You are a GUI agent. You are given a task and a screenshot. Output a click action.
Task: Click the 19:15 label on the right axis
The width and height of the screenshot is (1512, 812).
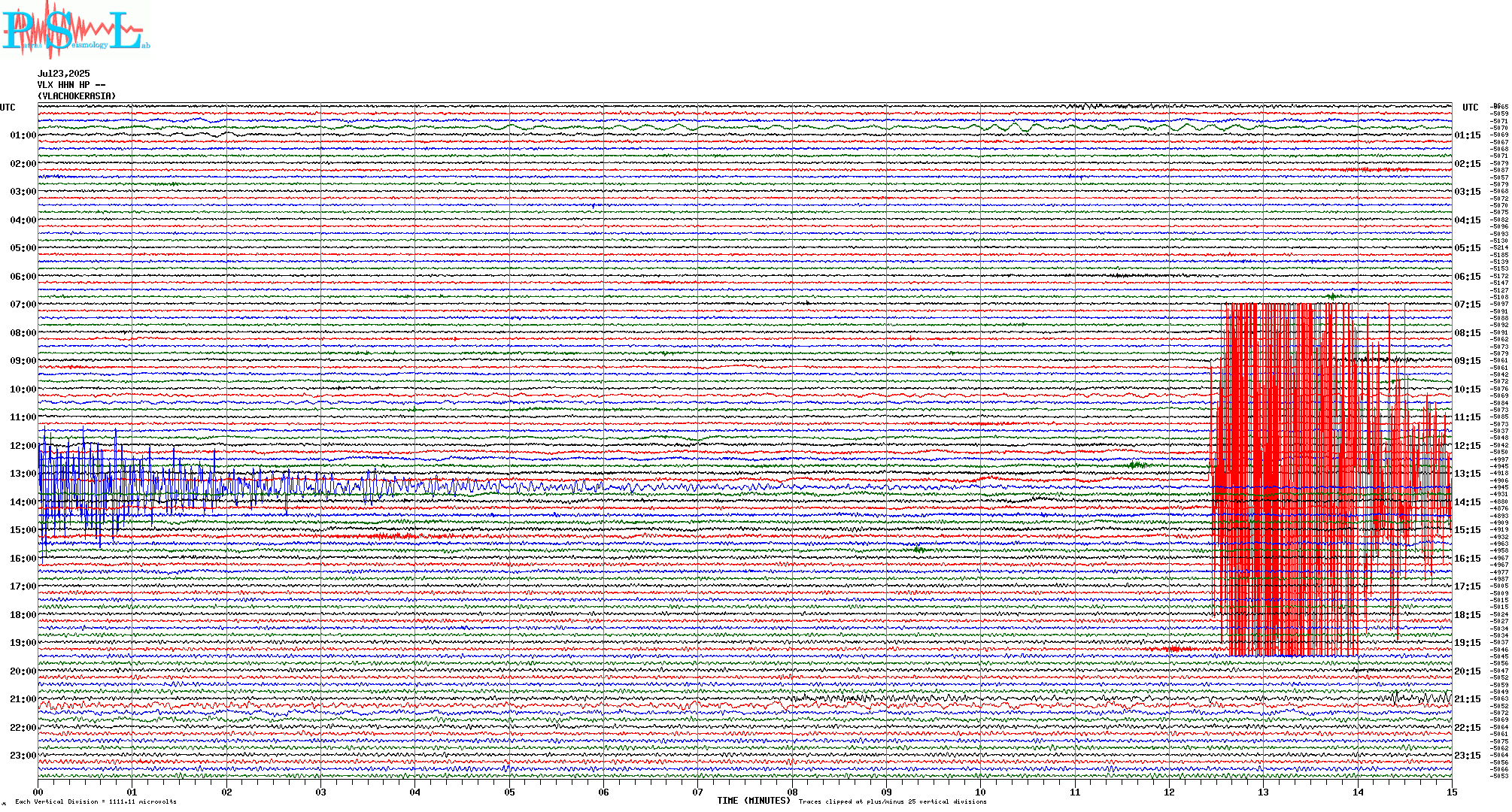coord(1468,643)
